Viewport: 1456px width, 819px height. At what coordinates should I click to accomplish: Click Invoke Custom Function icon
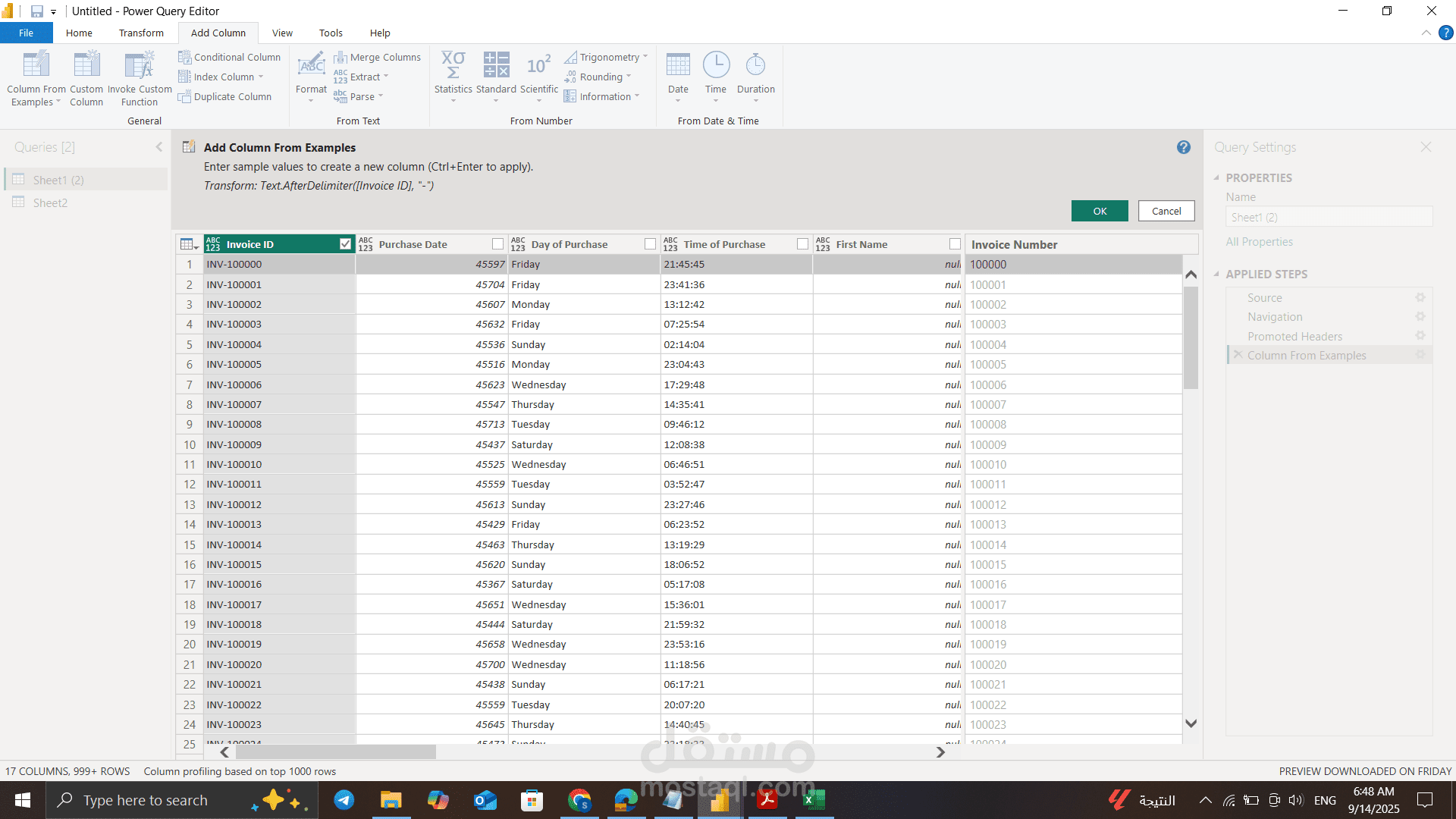coord(140,65)
